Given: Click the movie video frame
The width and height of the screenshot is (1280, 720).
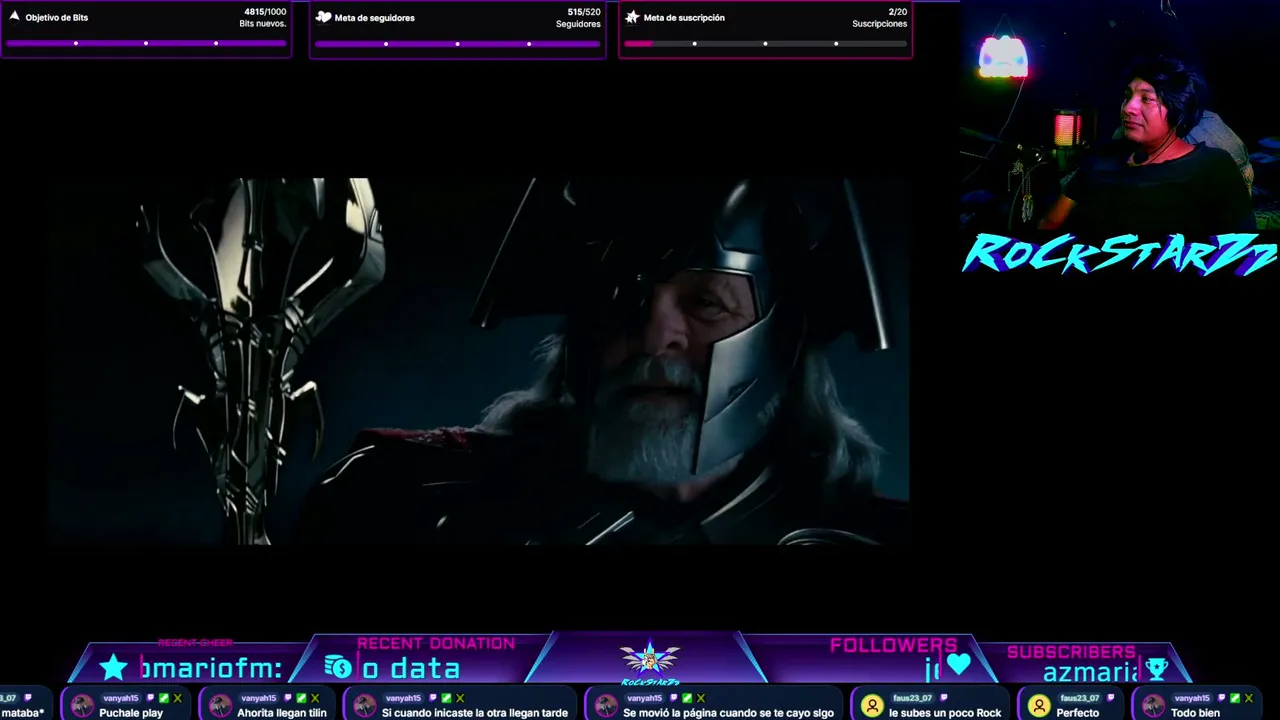Looking at the screenshot, I should [x=480, y=361].
